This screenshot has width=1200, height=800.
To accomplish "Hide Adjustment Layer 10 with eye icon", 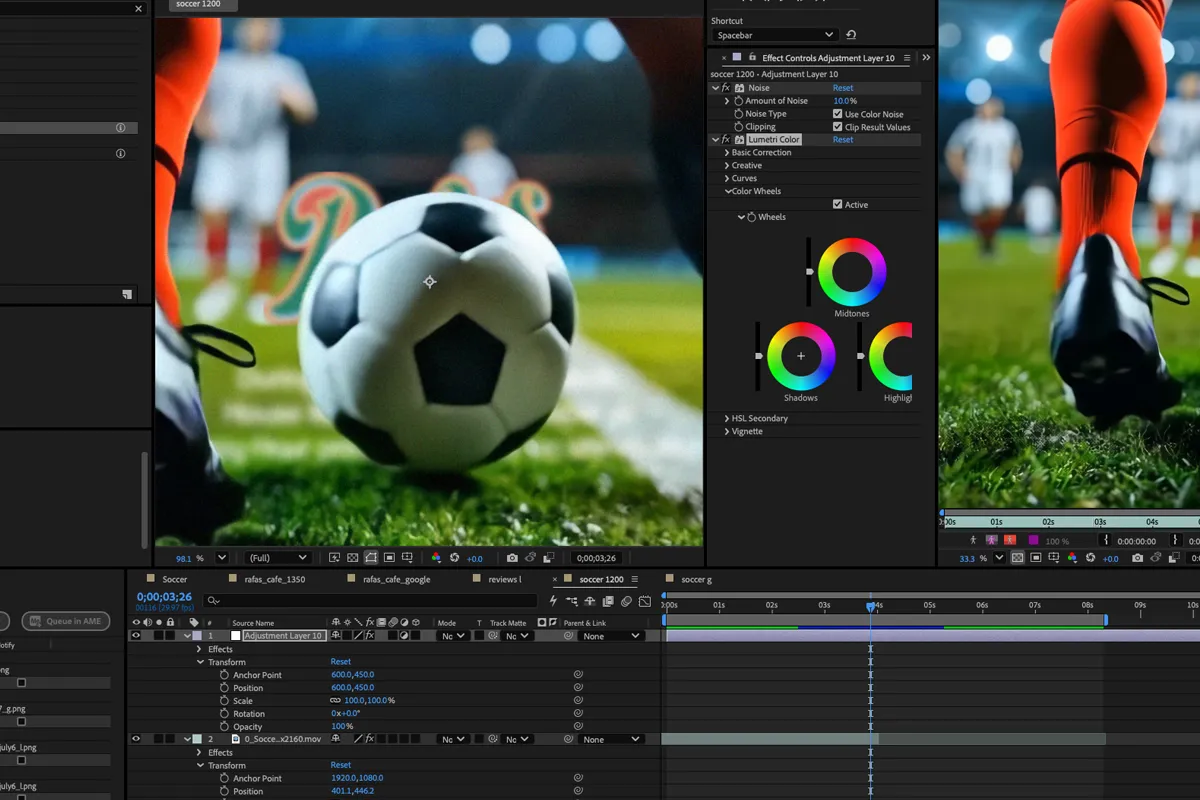I will pyautogui.click(x=136, y=636).
